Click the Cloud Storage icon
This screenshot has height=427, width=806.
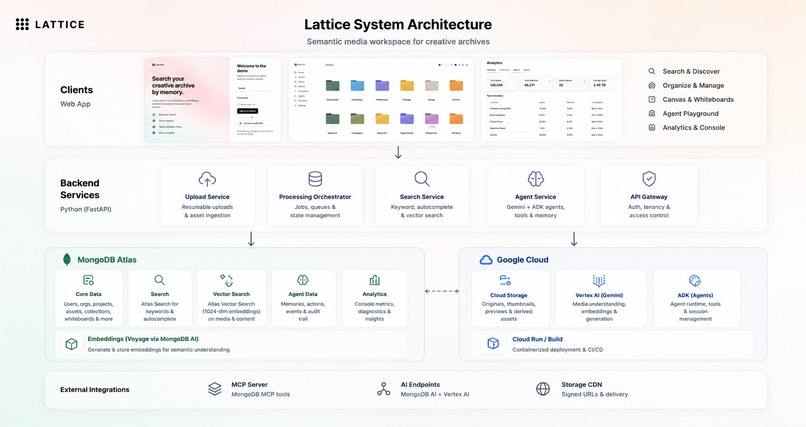point(505,280)
